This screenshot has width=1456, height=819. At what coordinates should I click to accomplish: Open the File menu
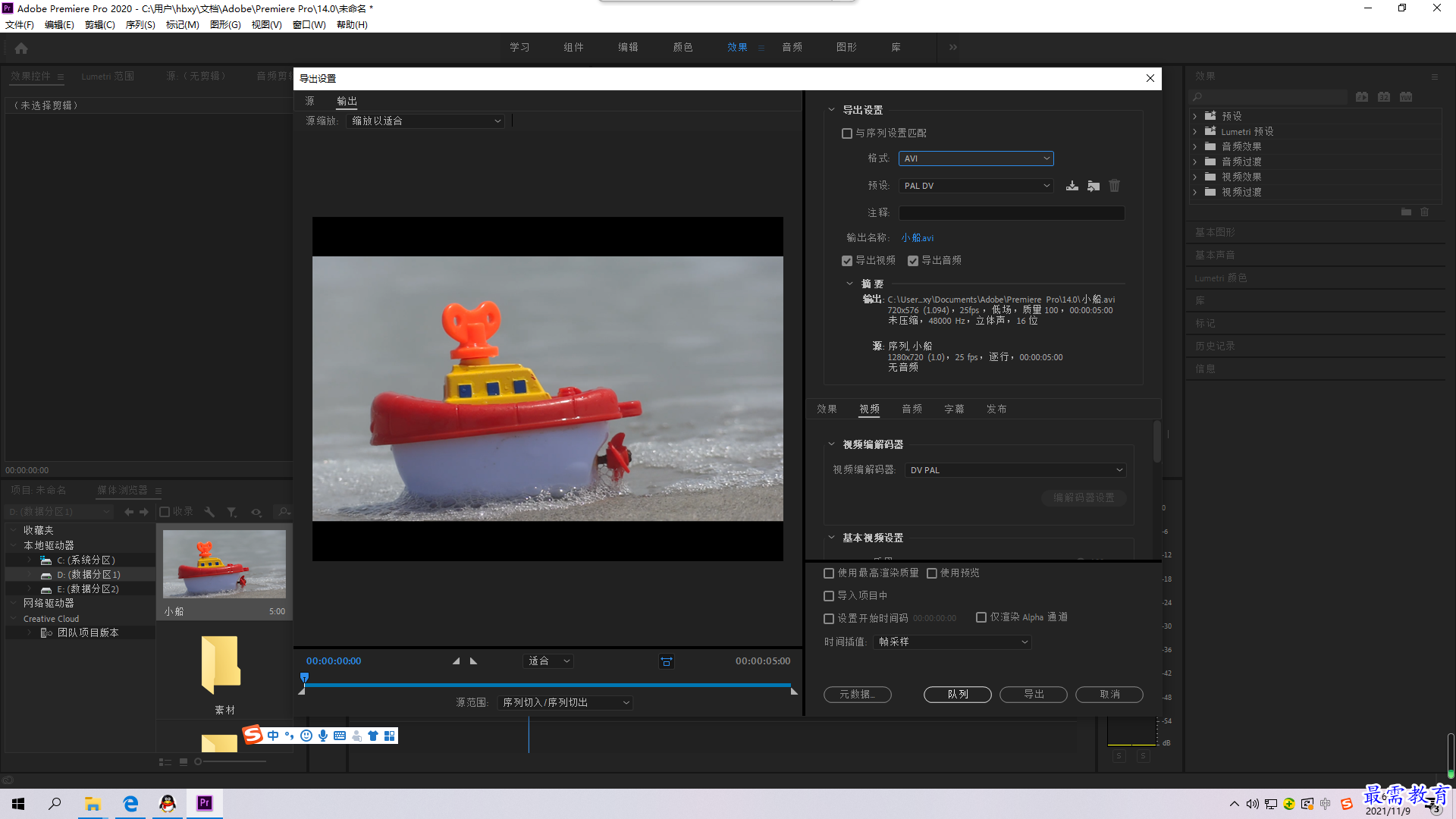(20, 25)
